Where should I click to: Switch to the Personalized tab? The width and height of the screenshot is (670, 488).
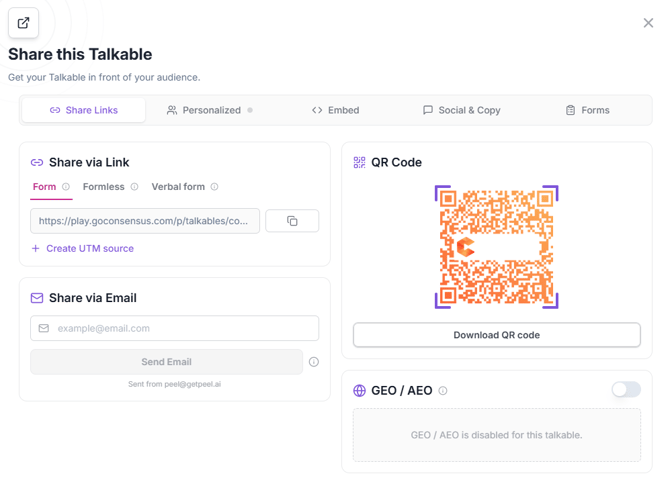click(209, 110)
